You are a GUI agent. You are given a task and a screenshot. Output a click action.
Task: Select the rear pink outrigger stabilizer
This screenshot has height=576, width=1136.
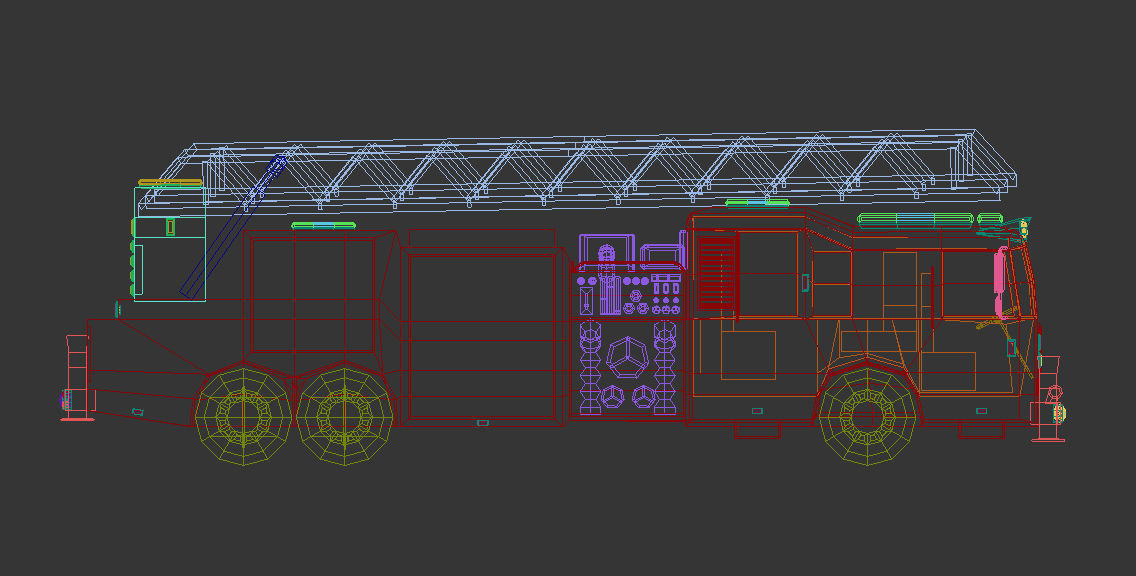(77, 377)
